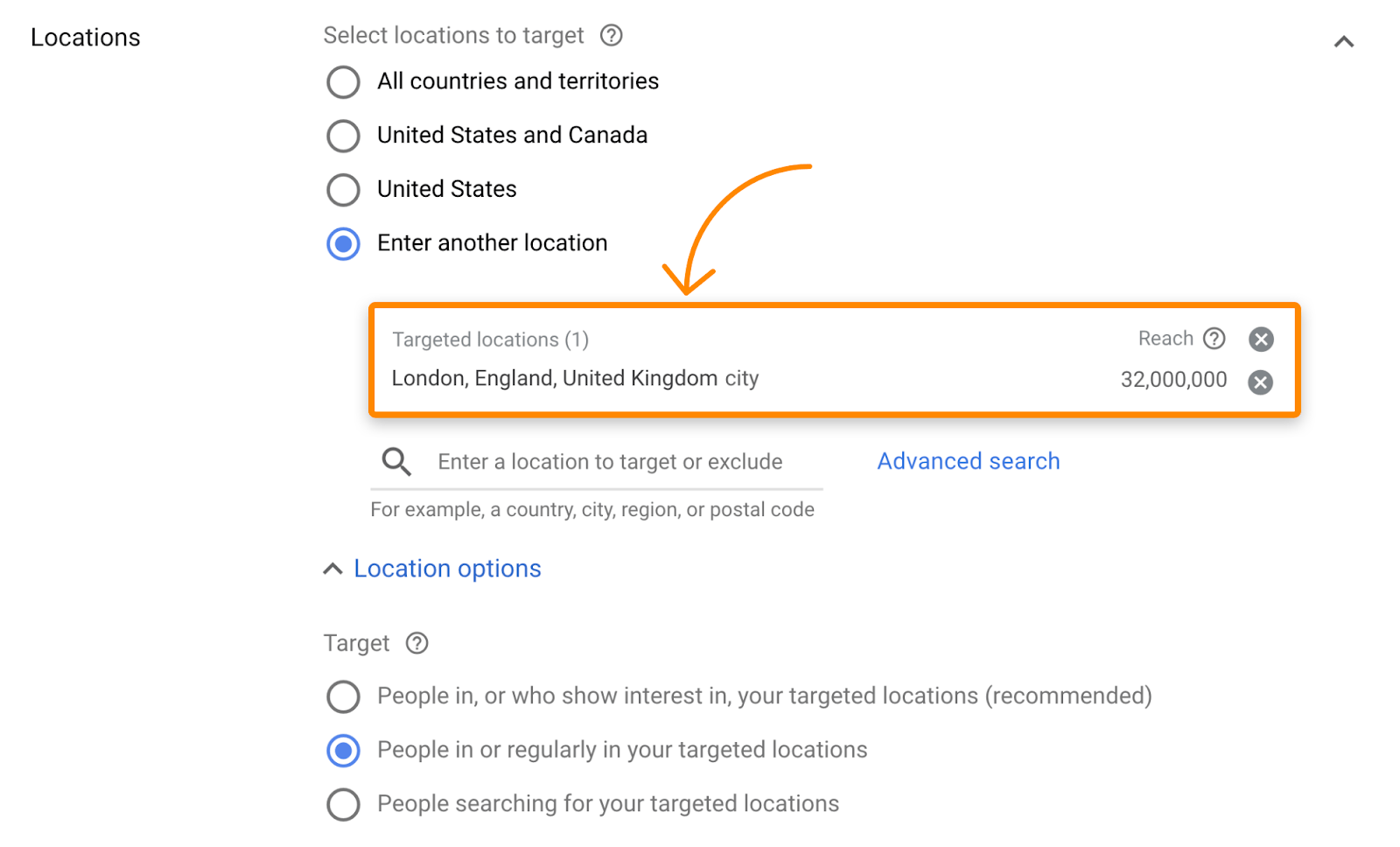Open the help tooltip next to Select locations

pos(612,36)
